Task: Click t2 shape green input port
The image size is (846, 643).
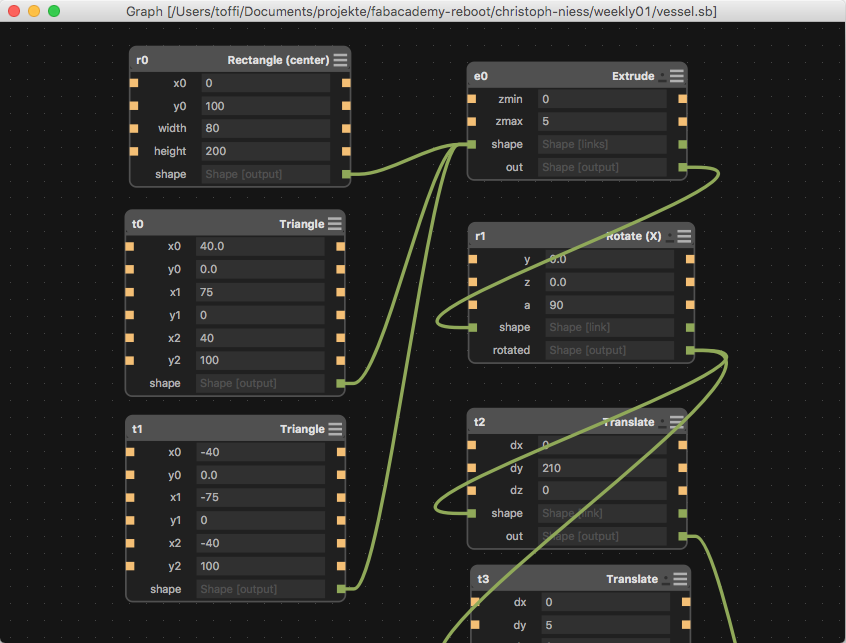Action: coord(472,513)
